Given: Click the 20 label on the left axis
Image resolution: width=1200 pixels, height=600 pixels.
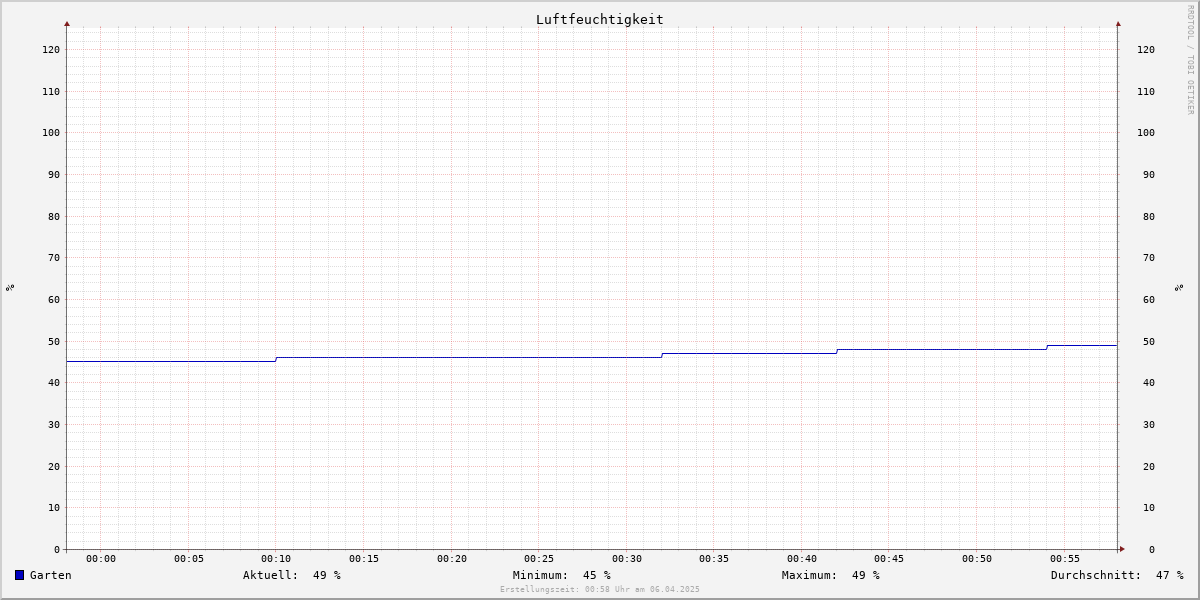Looking at the screenshot, I should click(x=54, y=466).
